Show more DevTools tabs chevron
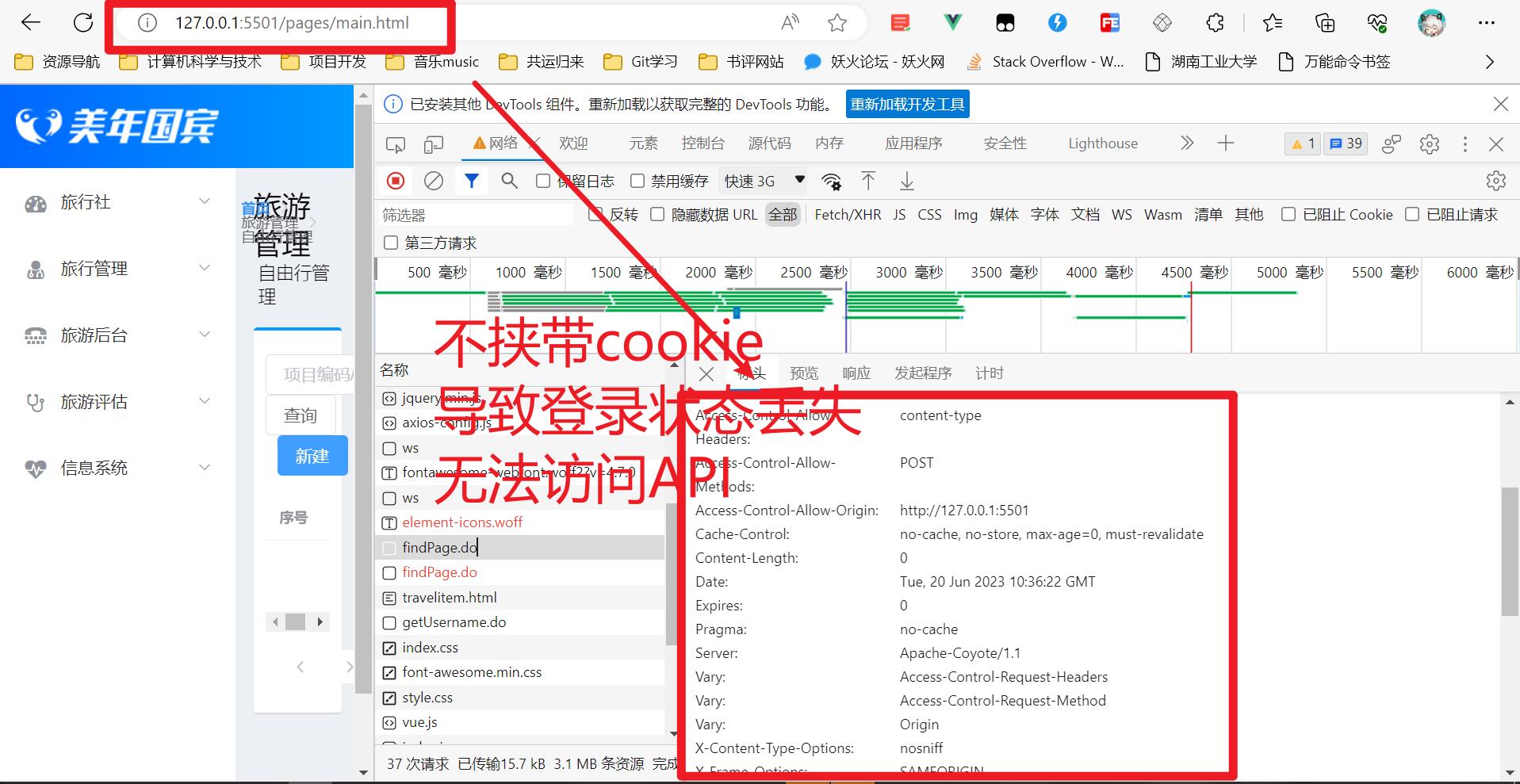This screenshot has width=1520, height=784. tap(1187, 143)
